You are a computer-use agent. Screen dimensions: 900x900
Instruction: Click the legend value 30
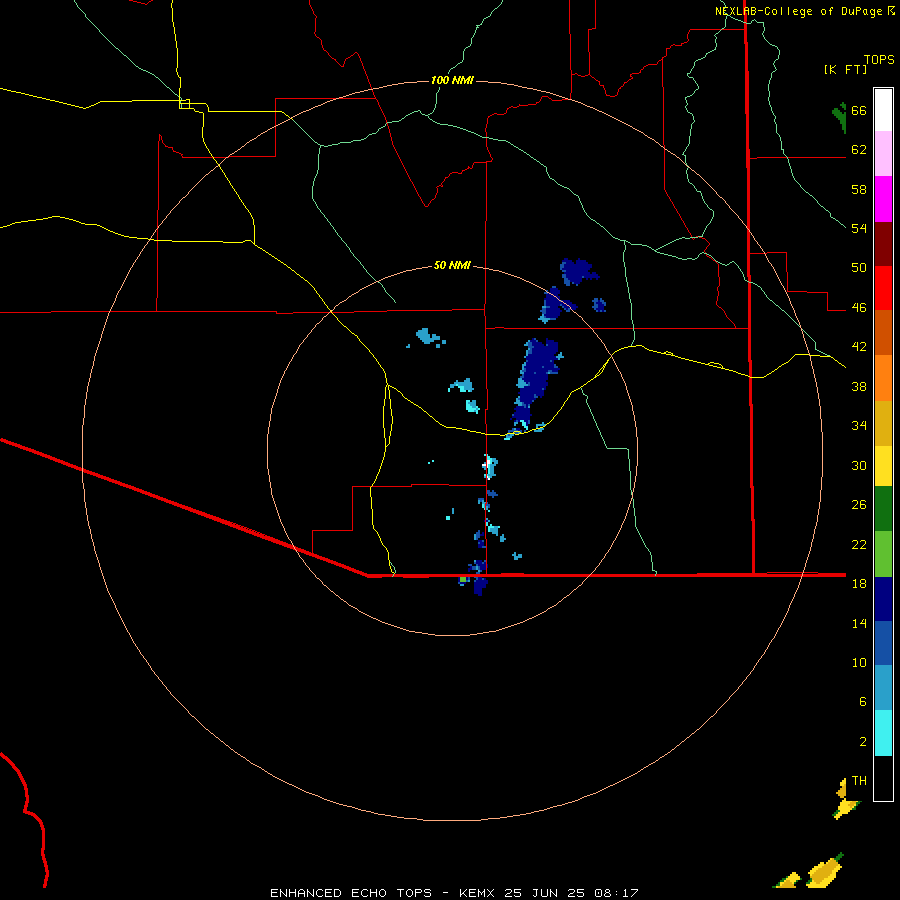tap(859, 465)
